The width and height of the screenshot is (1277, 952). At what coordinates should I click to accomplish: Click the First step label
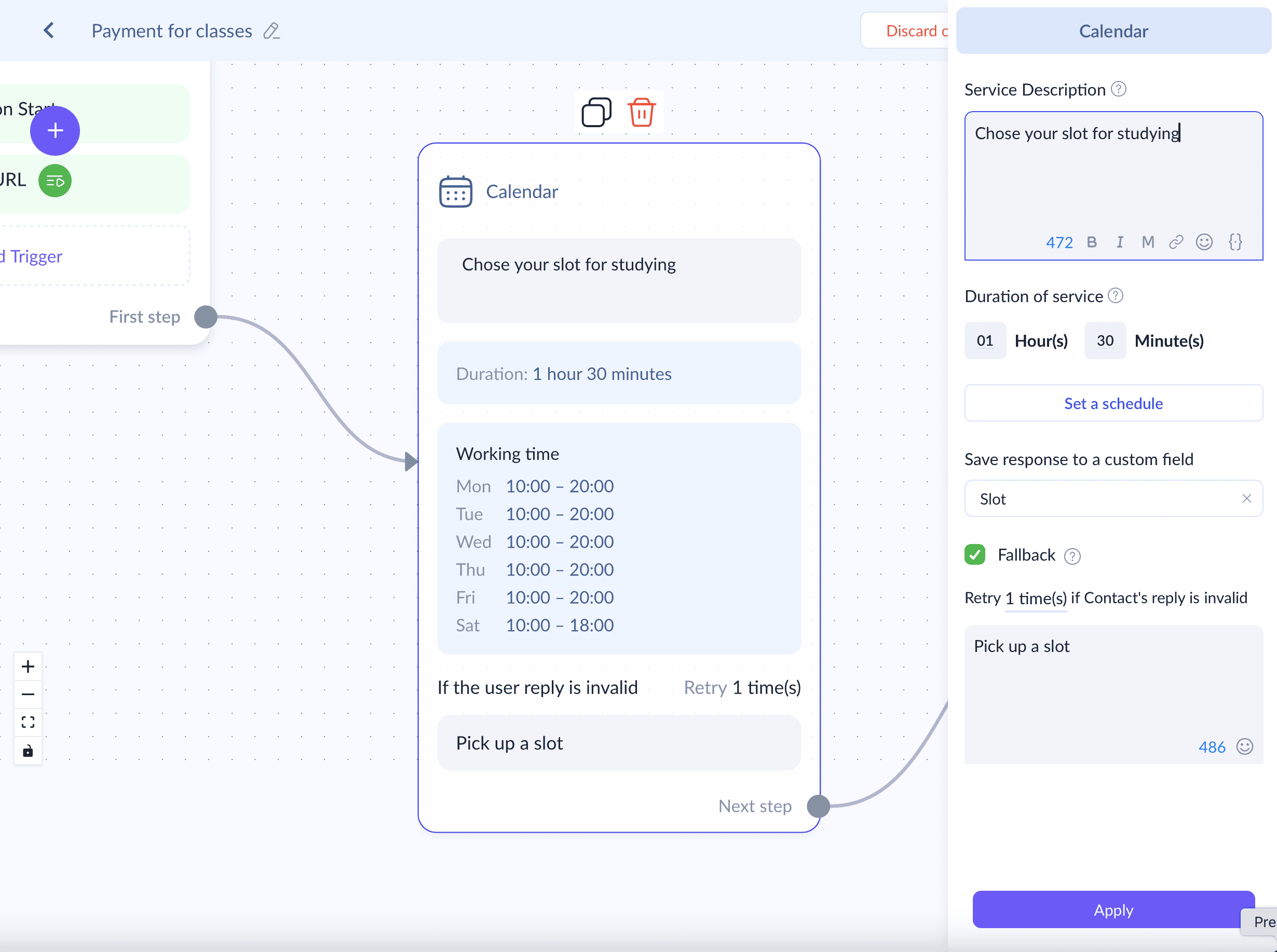[x=145, y=317]
